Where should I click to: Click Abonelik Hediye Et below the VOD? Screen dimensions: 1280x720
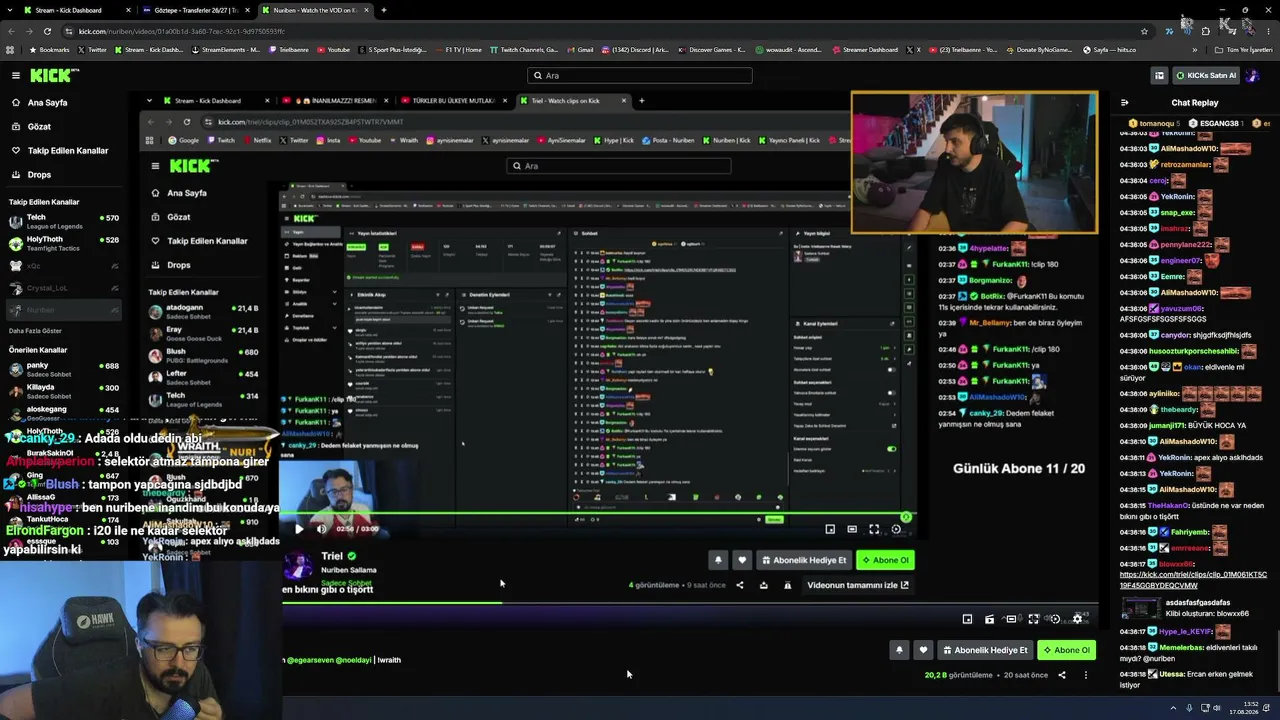[985, 650]
